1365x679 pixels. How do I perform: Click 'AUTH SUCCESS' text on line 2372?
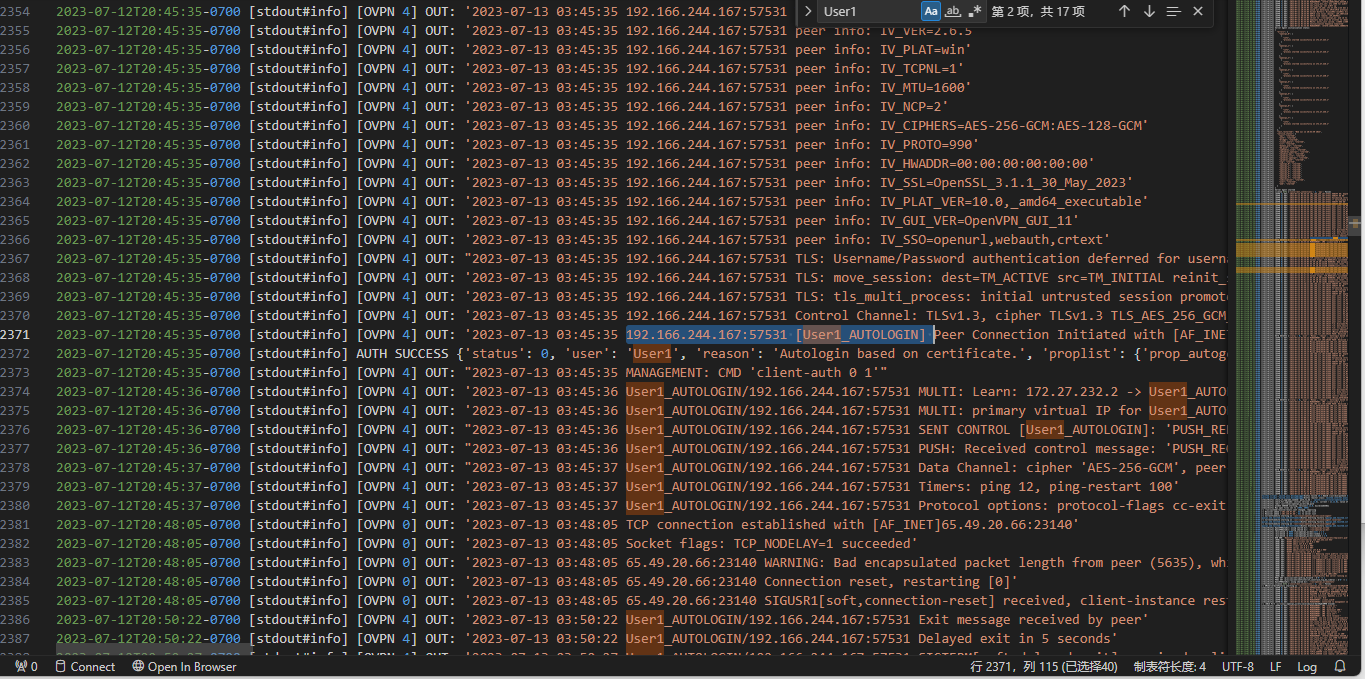403,353
